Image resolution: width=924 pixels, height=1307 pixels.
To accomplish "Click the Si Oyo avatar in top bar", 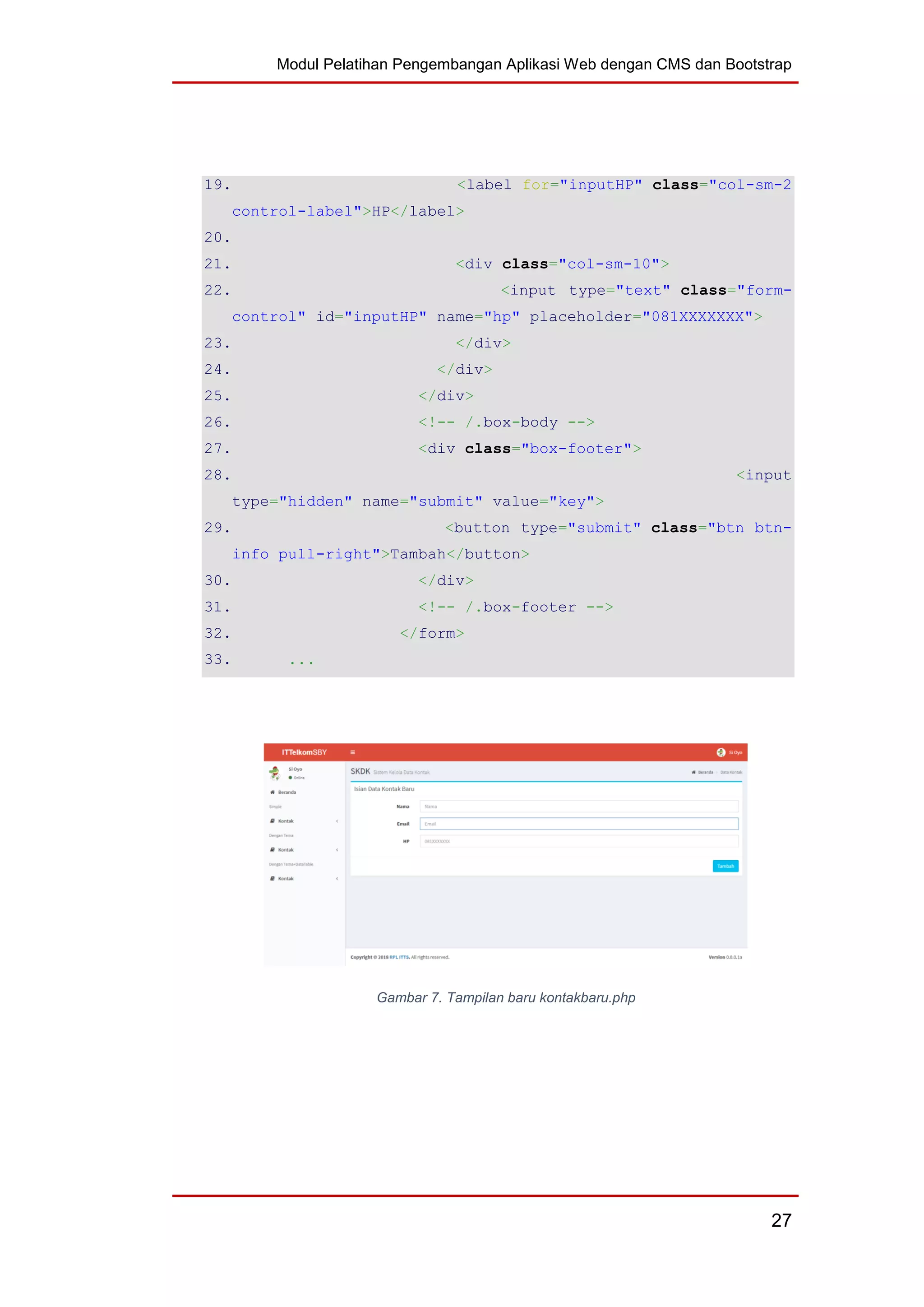I will (721, 752).
